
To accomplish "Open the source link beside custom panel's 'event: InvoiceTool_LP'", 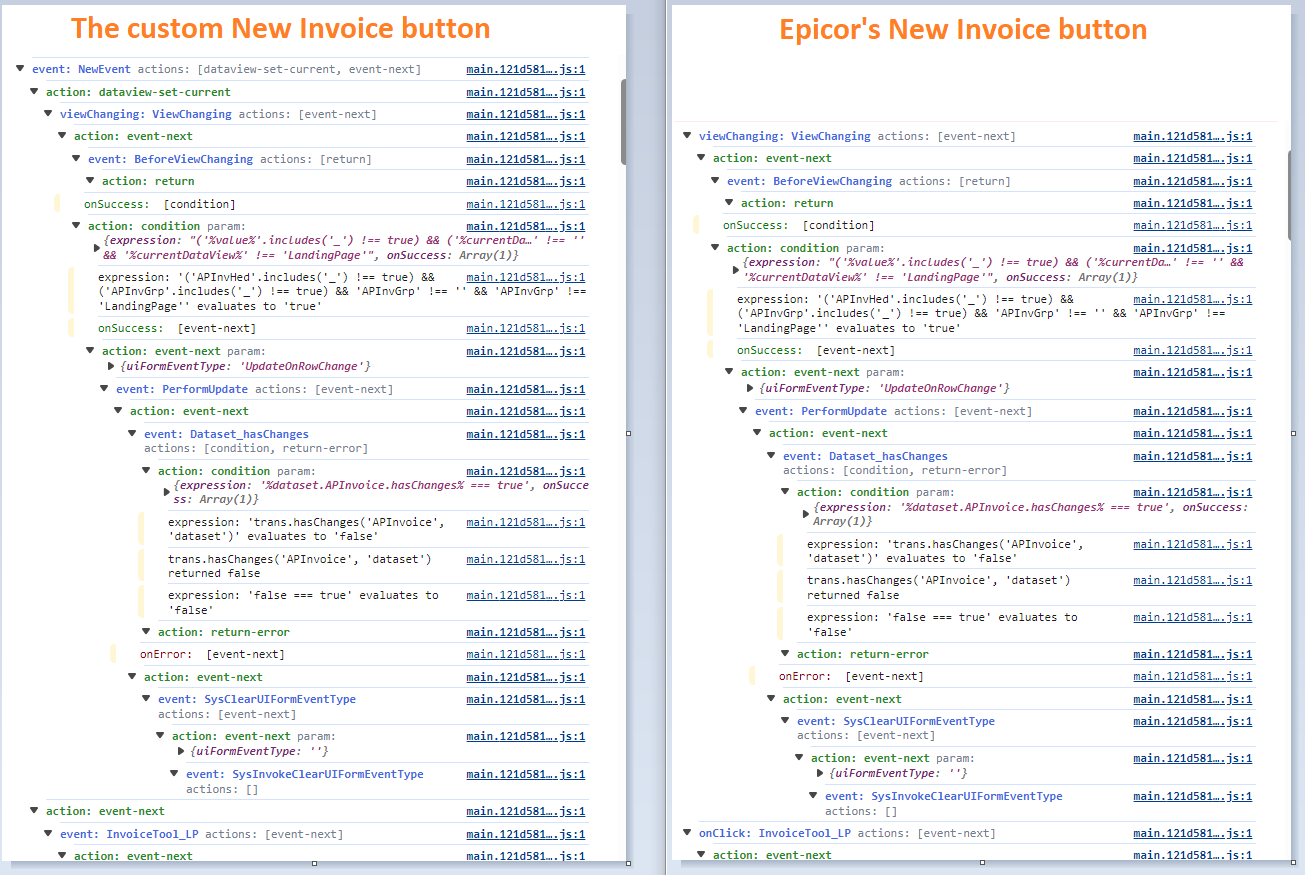I will 526,834.
